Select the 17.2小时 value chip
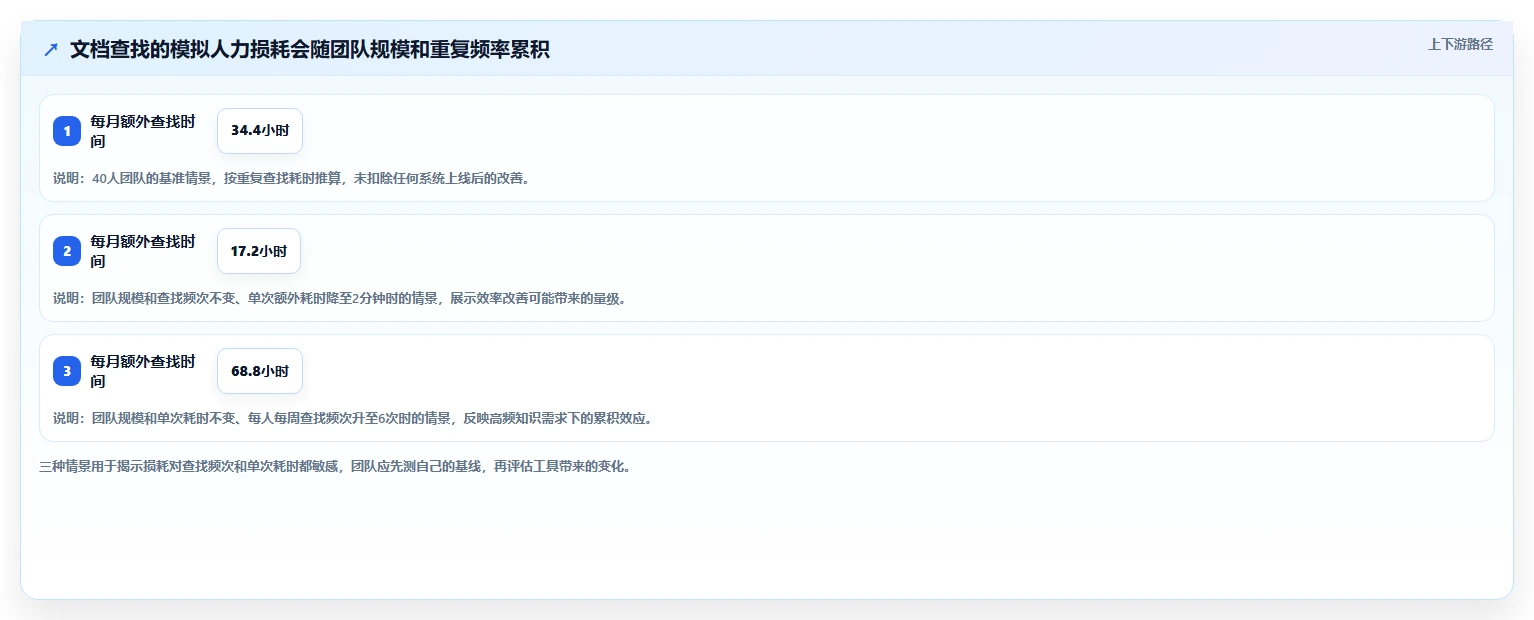 259,251
